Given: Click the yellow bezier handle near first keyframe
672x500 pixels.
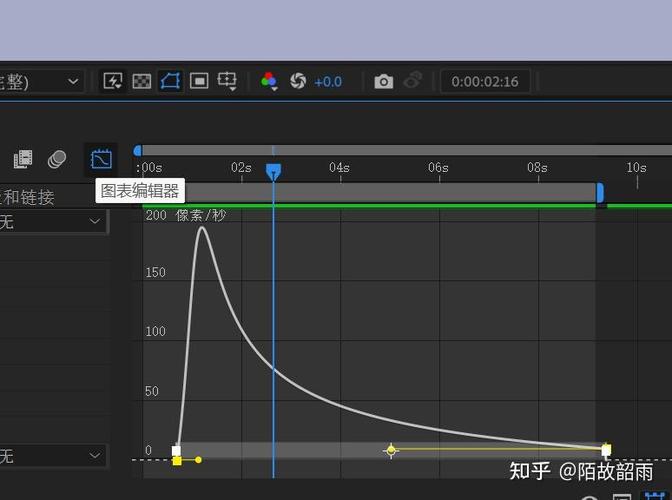Looking at the screenshot, I should (198, 460).
